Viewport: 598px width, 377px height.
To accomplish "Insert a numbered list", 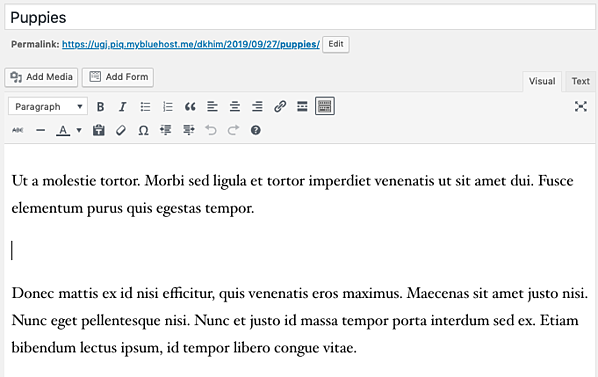I will click(x=167, y=106).
